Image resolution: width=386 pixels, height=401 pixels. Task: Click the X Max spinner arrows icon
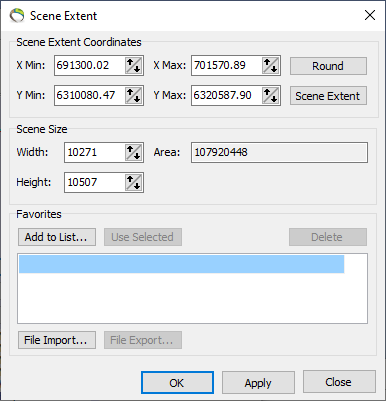click(270, 65)
